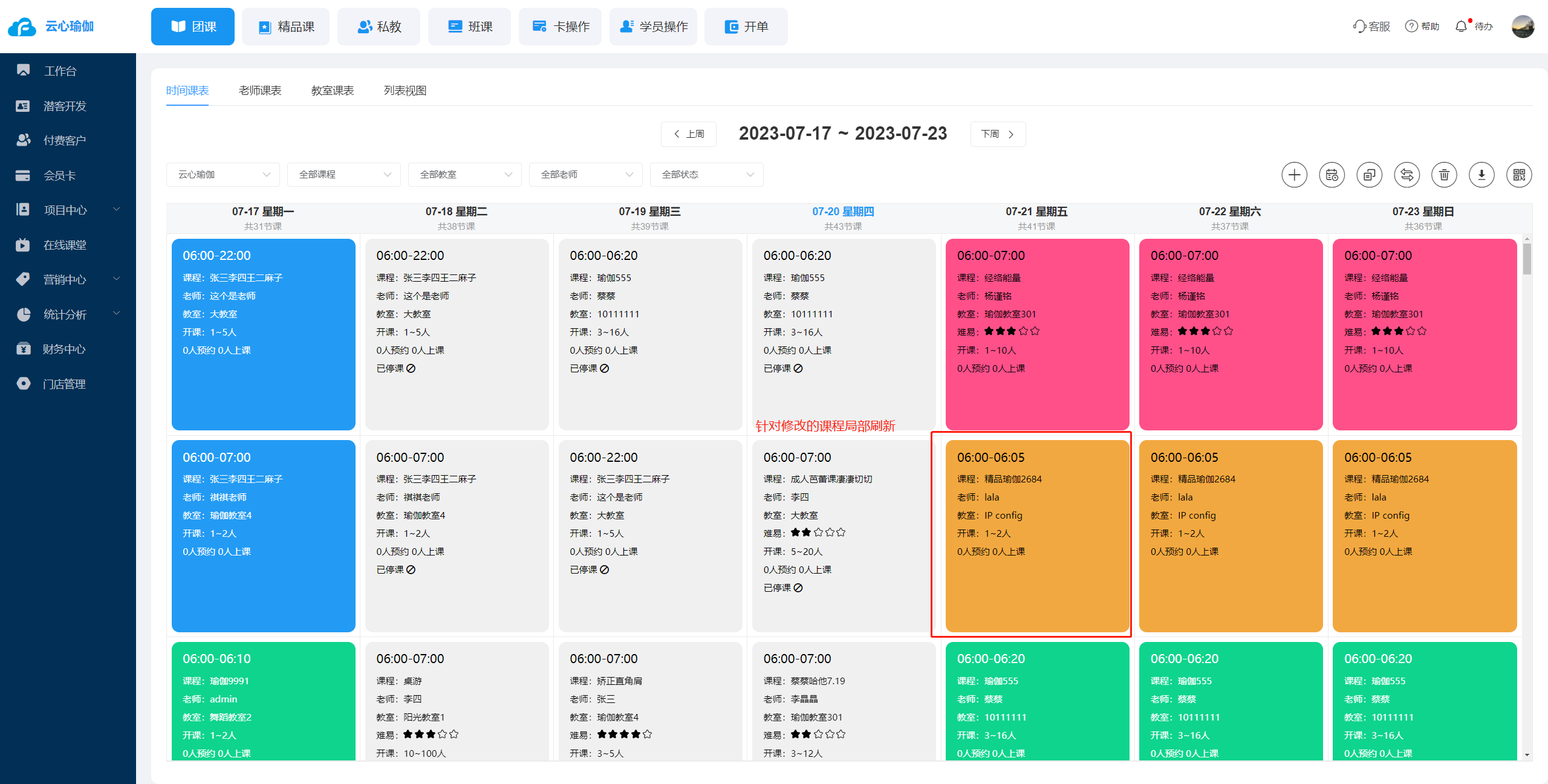Open the 全部状态 dropdown
This screenshot has width=1548, height=784.
(707, 175)
